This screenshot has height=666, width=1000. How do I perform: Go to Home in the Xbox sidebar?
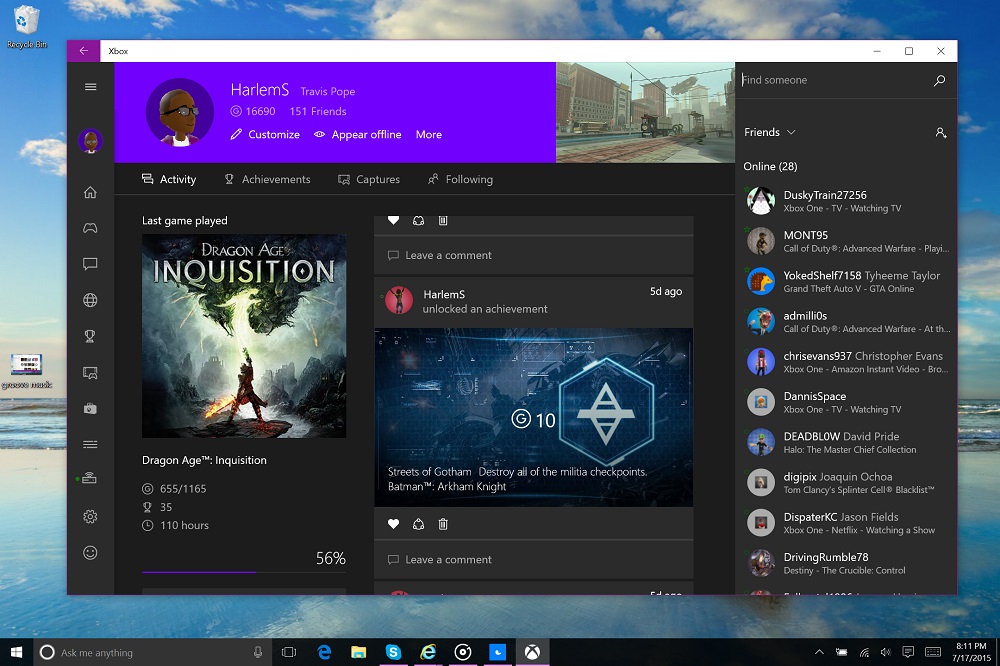point(91,192)
